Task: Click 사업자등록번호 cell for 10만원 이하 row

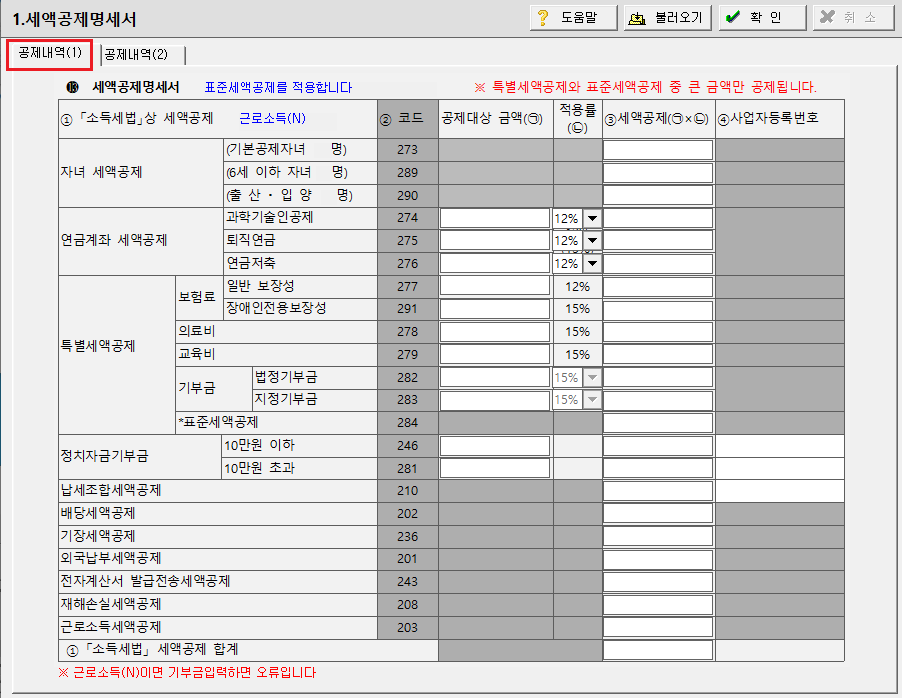Action: [x=780, y=446]
